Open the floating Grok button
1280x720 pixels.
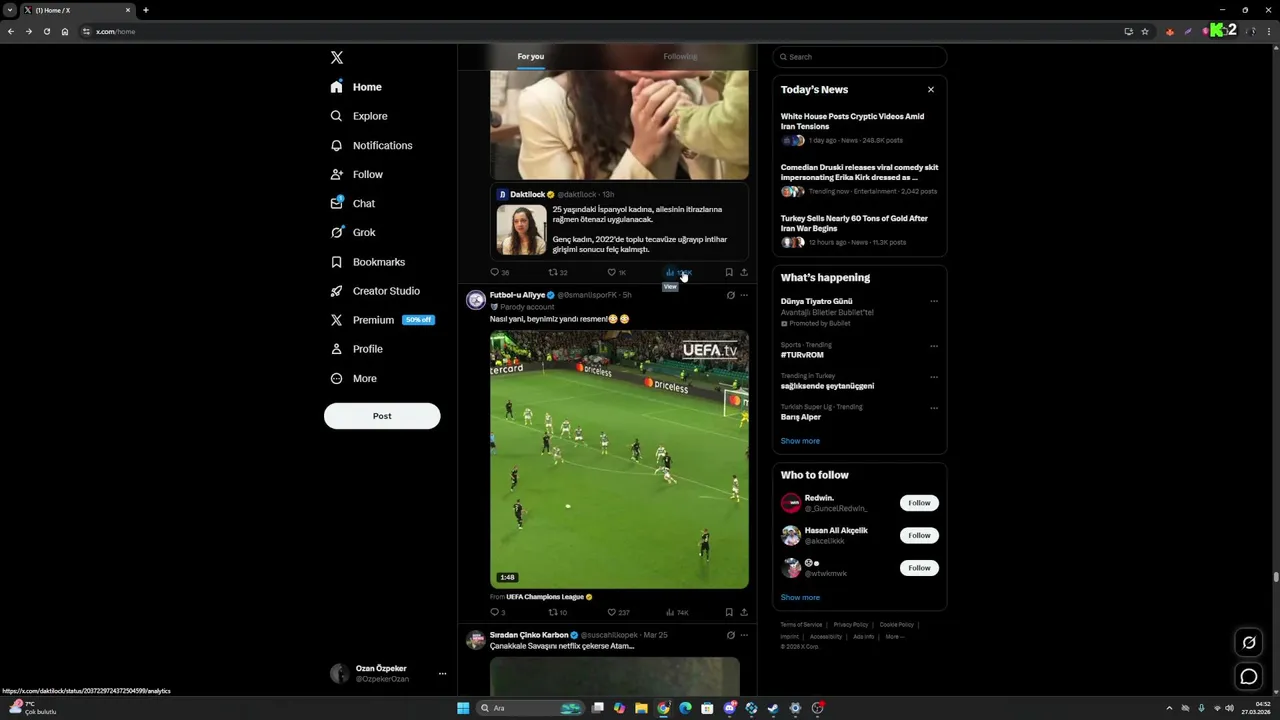point(1249,643)
